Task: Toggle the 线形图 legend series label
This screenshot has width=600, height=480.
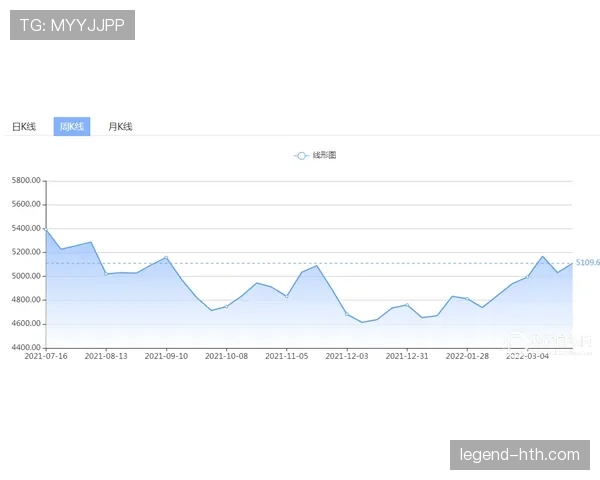Action: 324,155
